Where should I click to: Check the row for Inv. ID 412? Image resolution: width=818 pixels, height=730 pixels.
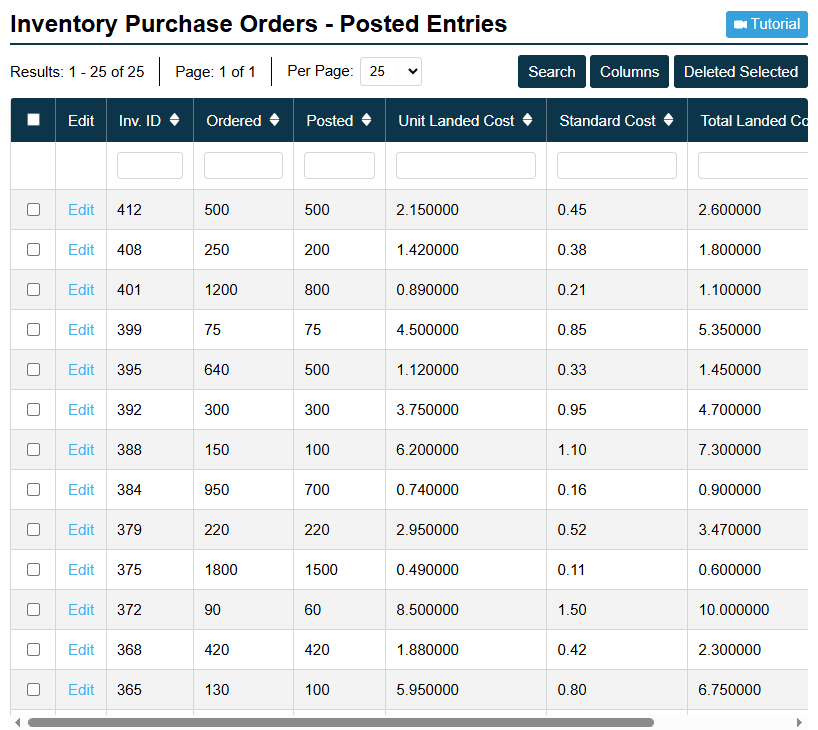(x=33, y=210)
